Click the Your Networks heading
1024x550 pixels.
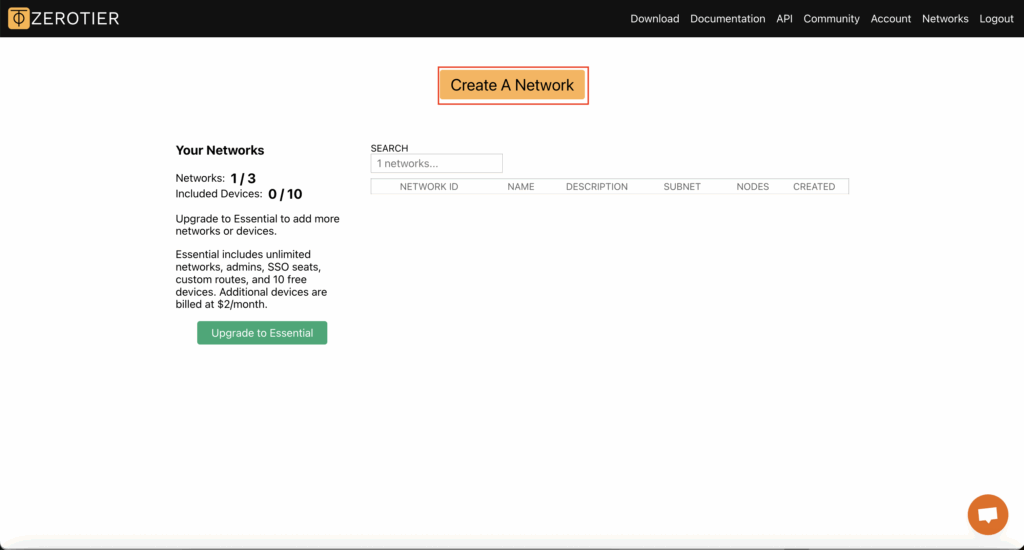(x=220, y=150)
